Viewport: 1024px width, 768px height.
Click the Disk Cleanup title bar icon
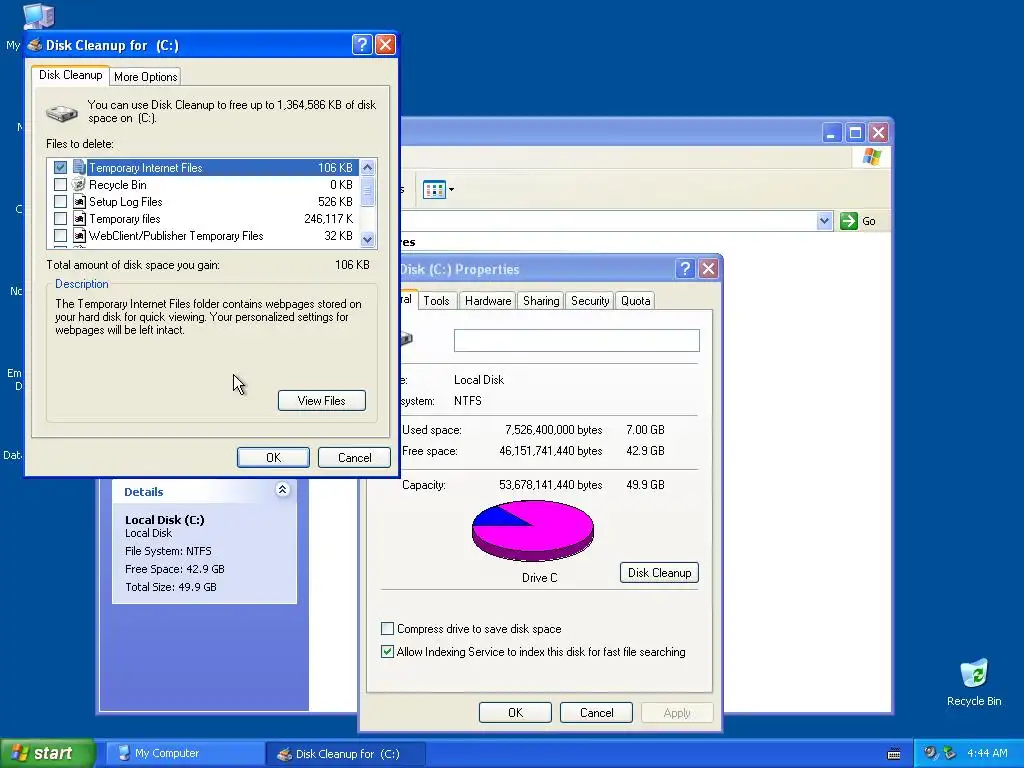(x=35, y=45)
